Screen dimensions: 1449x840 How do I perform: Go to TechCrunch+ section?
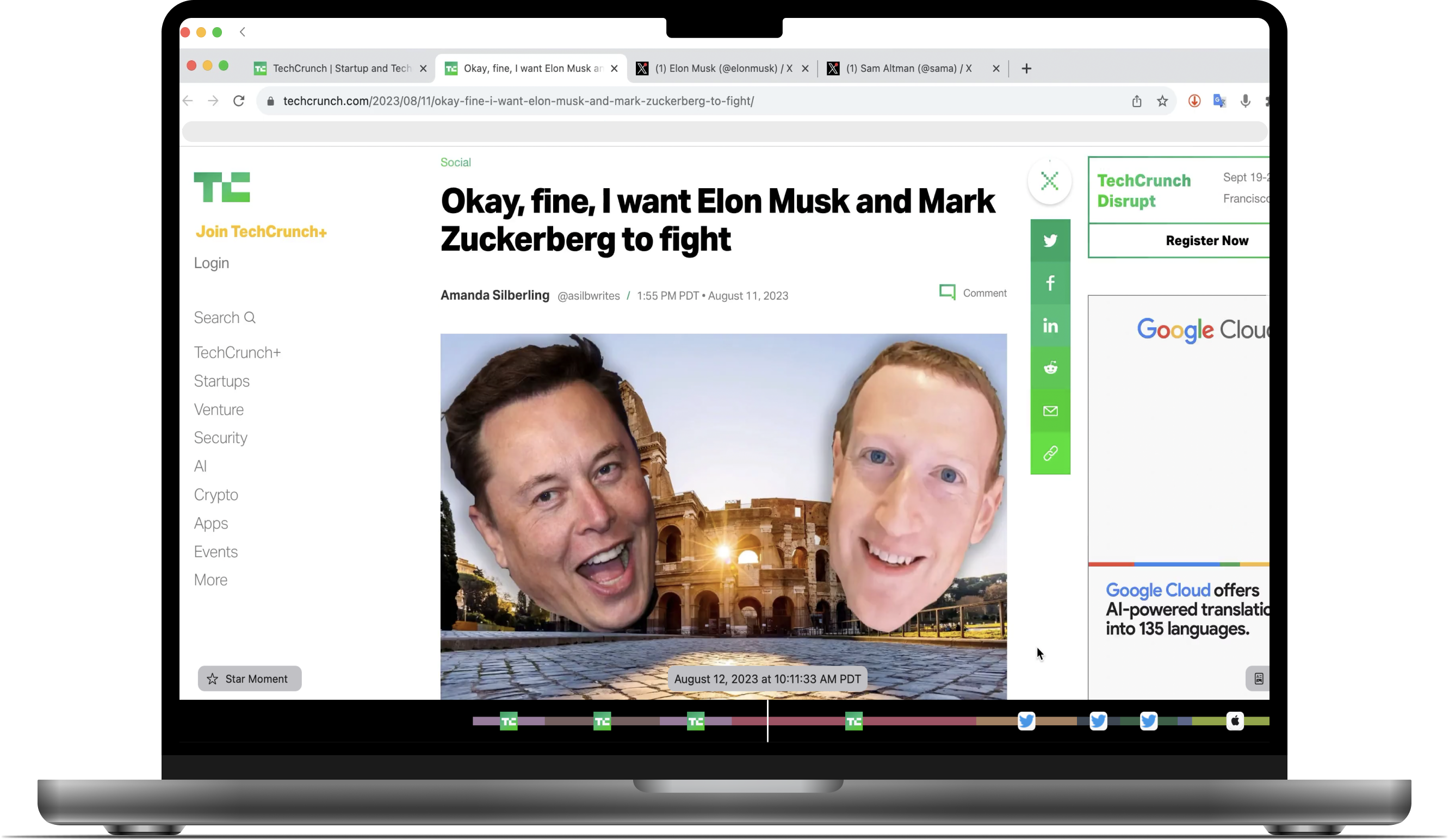coord(237,352)
